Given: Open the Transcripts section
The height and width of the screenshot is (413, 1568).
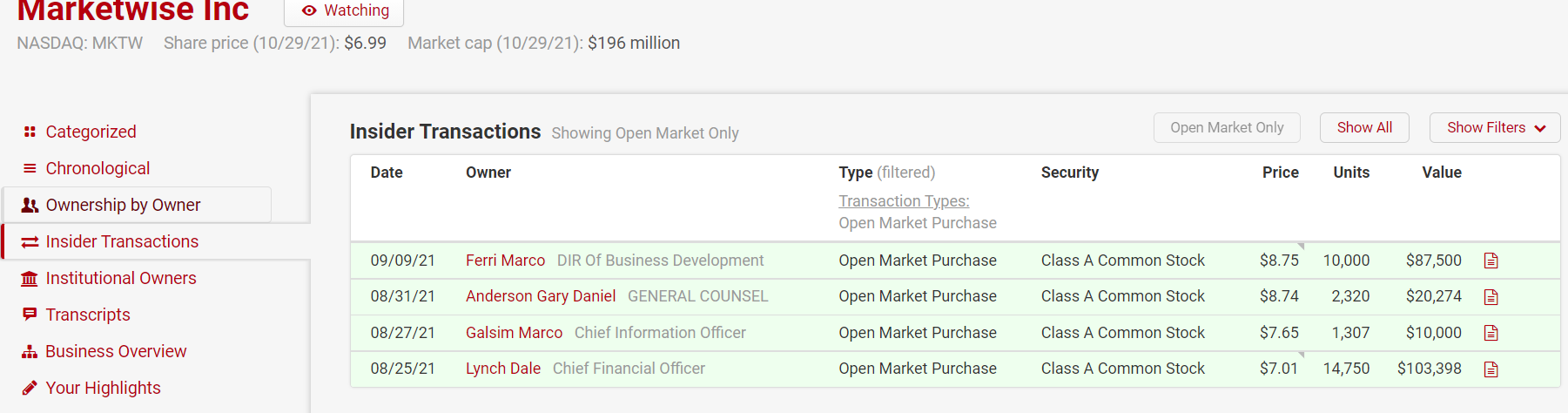Looking at the screenshot, I should click(x=88, y=315).
